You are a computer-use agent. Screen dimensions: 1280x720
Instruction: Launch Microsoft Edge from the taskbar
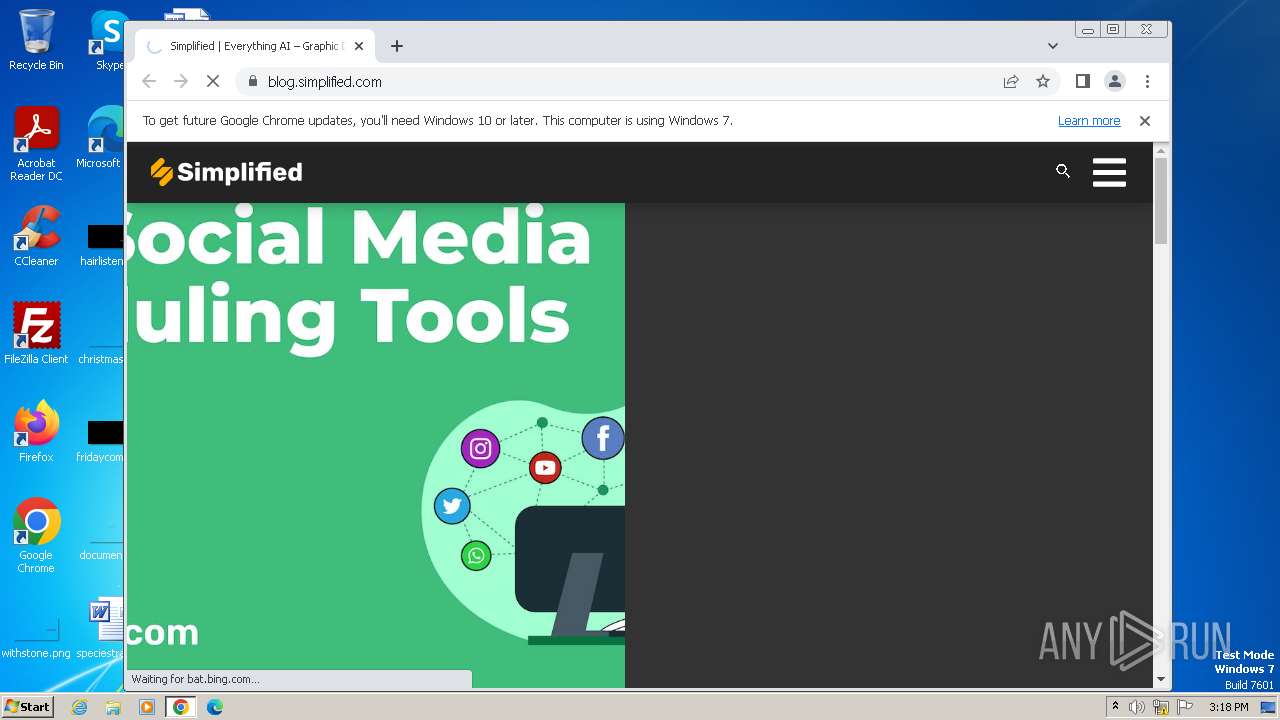214,707
